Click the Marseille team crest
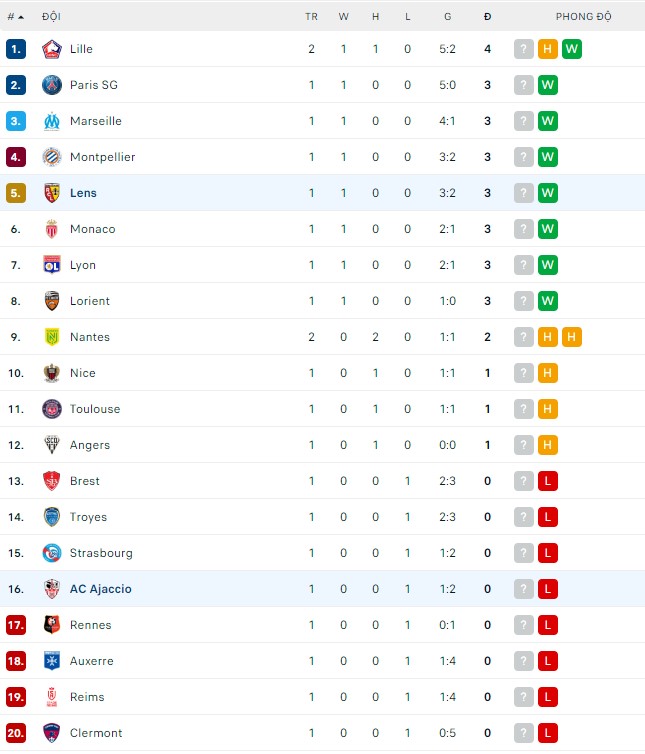Screen dimensions: 645x754 pyautogui.click(x=52, y=121)
